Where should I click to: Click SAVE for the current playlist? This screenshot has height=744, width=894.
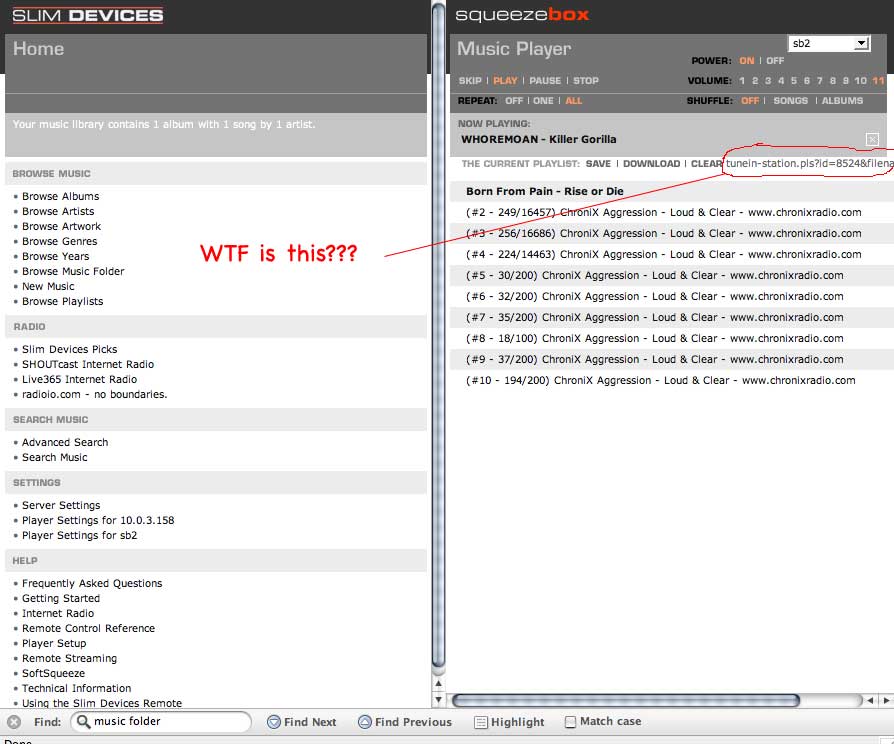(x=598, y=164)
